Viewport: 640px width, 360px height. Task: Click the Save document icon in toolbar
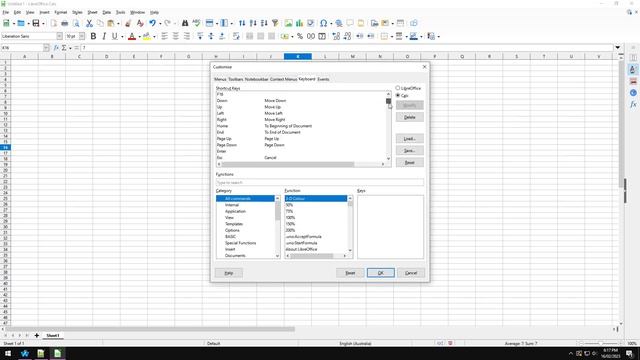point(36,23)
